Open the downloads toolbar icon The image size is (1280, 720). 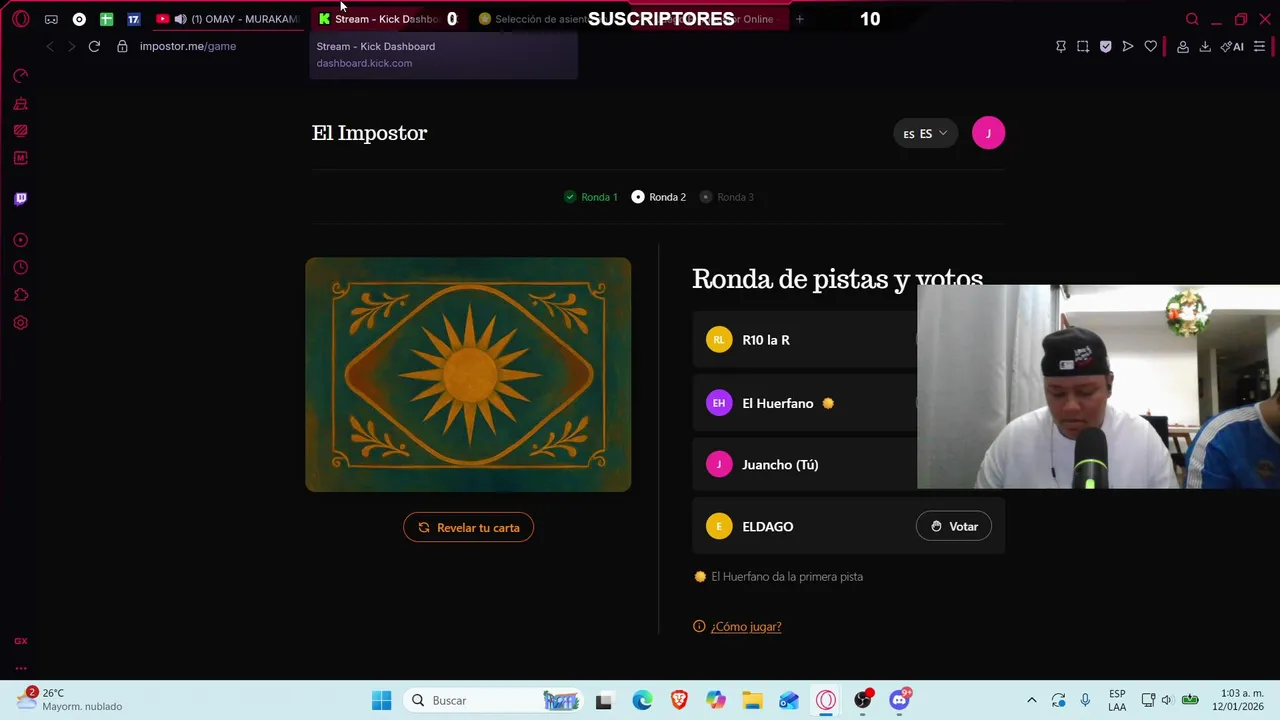(x=1205, y=46)
